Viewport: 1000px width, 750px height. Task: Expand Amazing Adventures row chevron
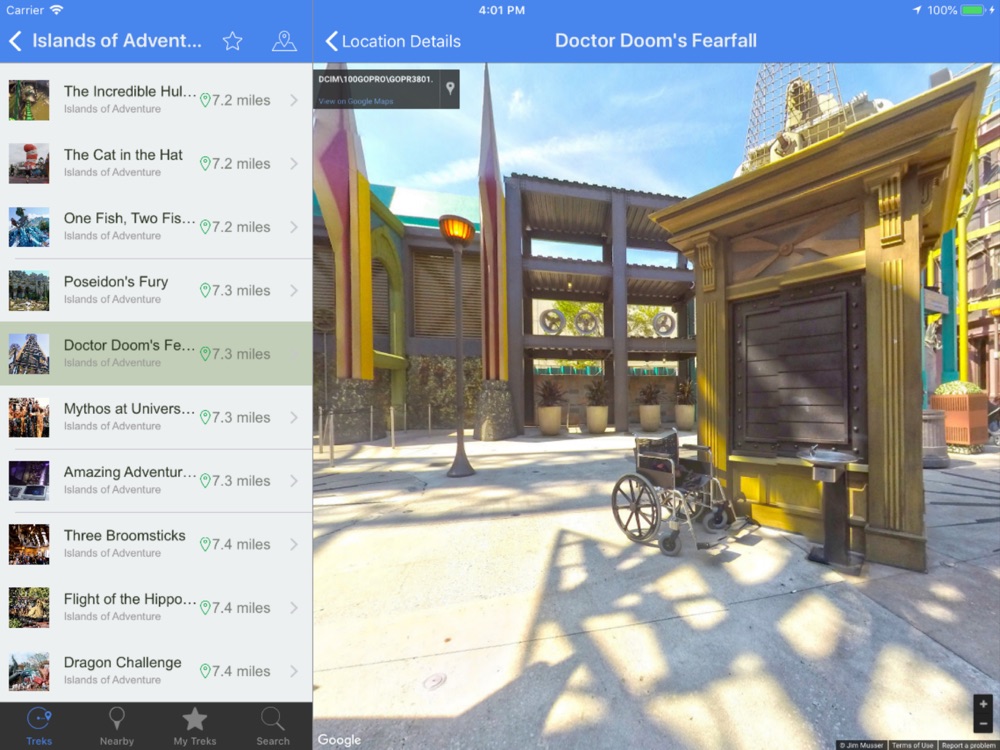tap(294, 481)
